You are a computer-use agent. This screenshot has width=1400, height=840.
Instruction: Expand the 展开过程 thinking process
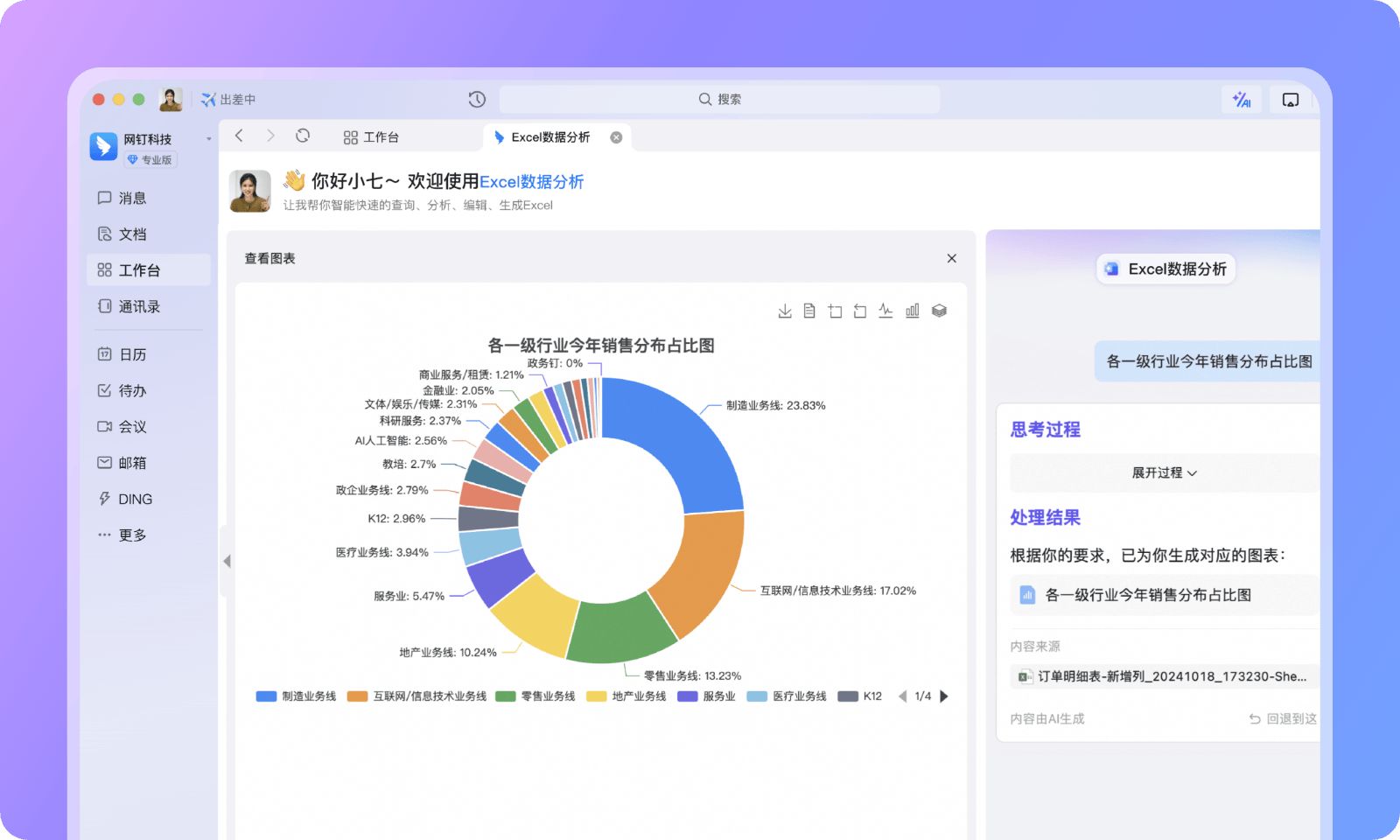[1164, 472]
